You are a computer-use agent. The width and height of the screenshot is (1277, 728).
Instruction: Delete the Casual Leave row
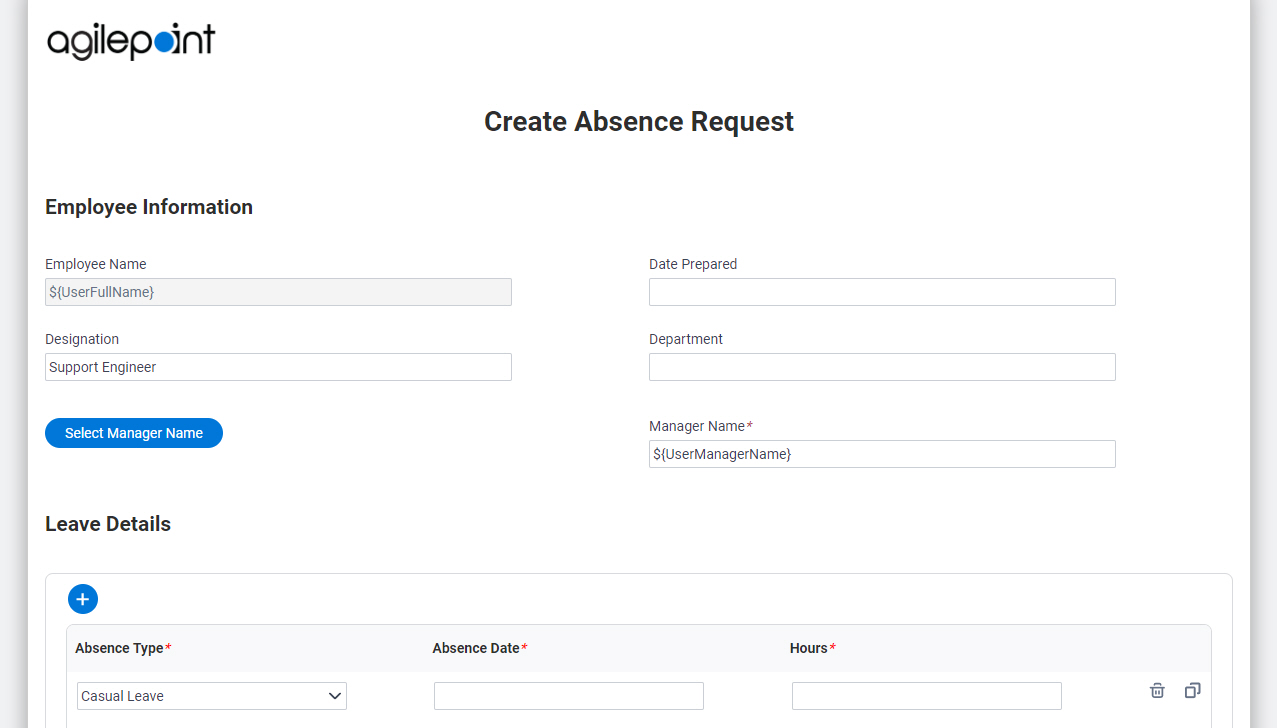pyautogui.click(x=1157, y=690)
